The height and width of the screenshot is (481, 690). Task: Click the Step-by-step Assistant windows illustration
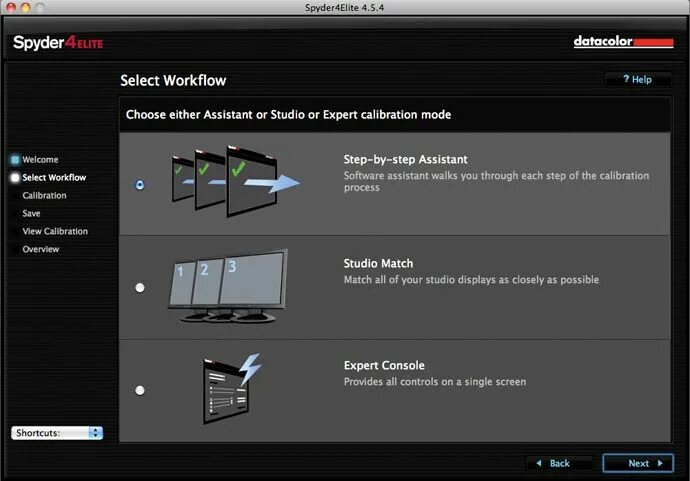236,181
